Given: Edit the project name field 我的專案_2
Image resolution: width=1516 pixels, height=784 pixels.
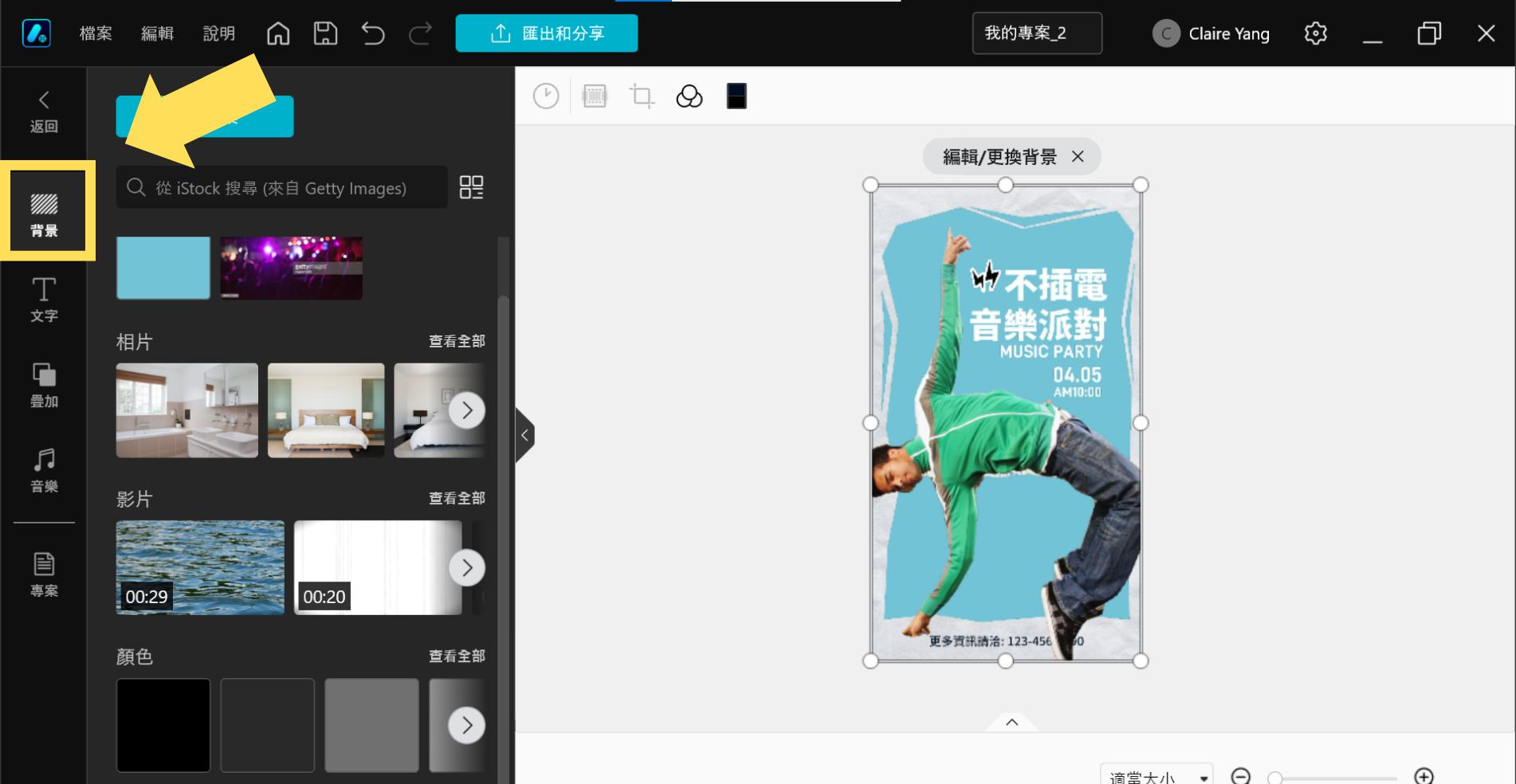Looking at the screenshot, I should [x=1037, y=33].
